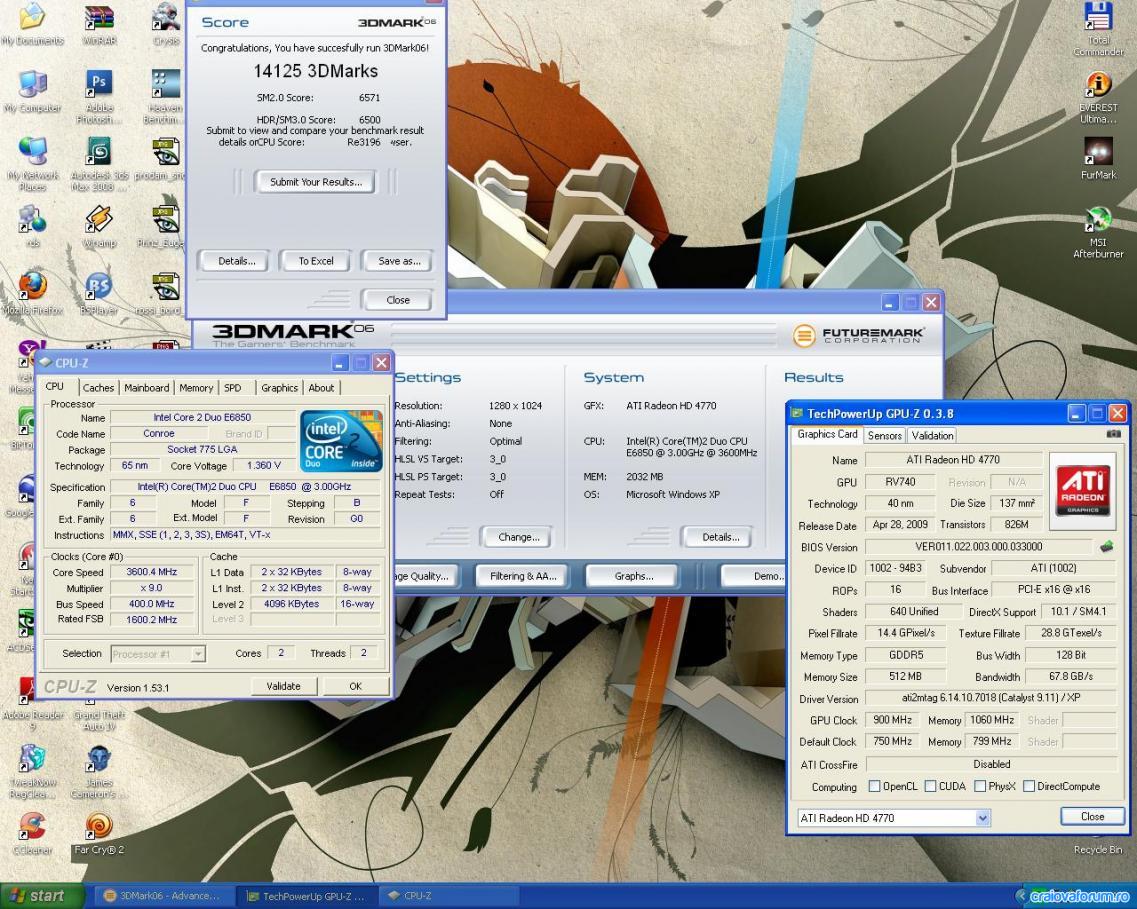Select the CPU-Z taskbar button
Viewport: 1137px width, 909px height.
point(450,896)
